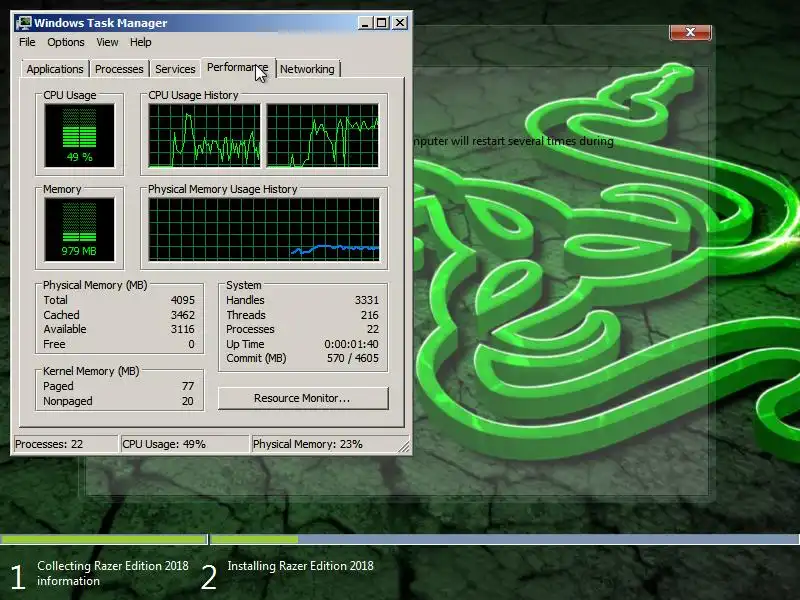Click the Task Manager title bar icon
This screenshot has height=600, width=800.
click(23, 23)
